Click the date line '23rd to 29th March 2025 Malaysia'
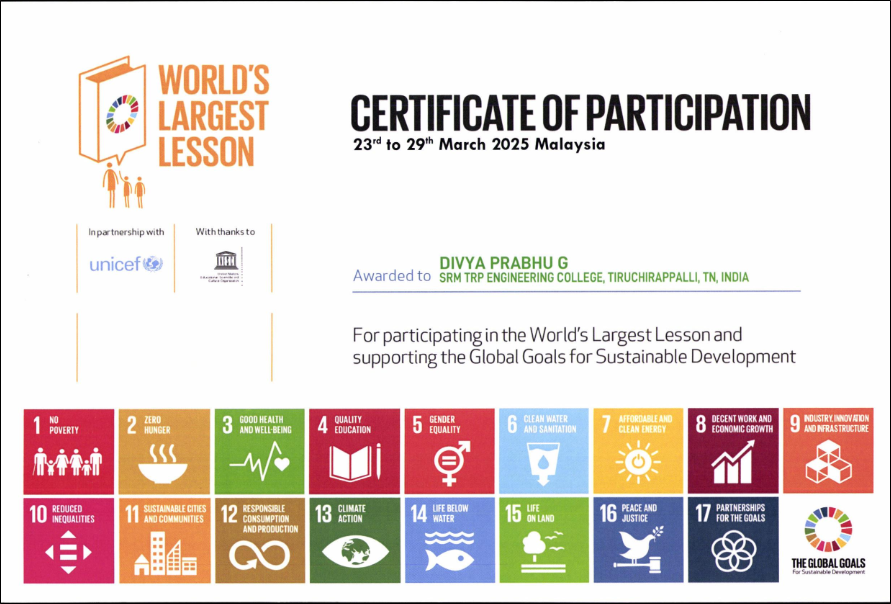891x604 pixels. click(x=479, y=144)
